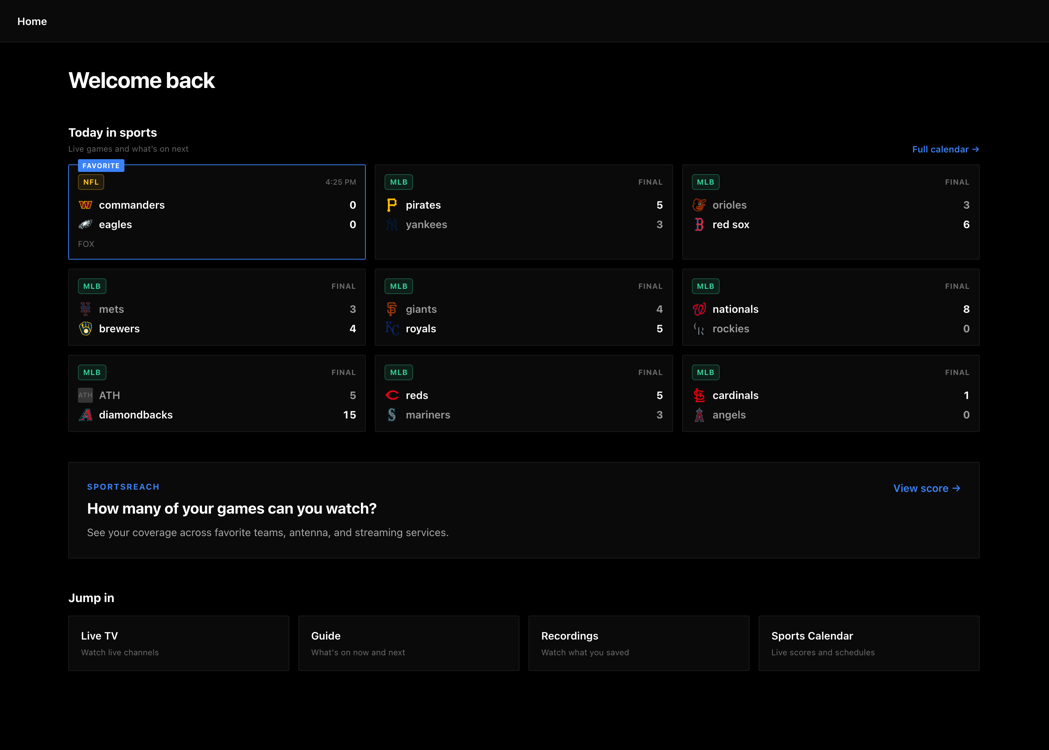The width and height of the screenshot is (1049, 750).
Task: Click the 'red sox' team name
Action: click(731, 225)
